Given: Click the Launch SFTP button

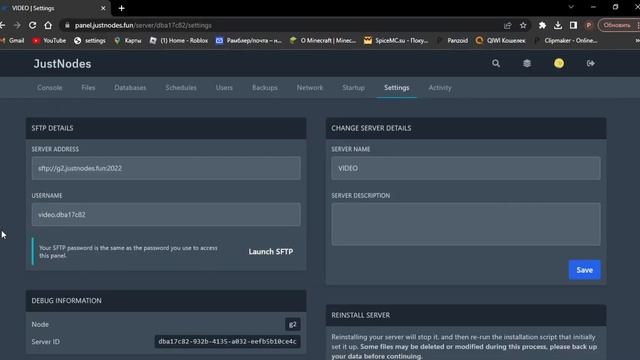Looking at the screenshot, I should [x=271, y=252].
